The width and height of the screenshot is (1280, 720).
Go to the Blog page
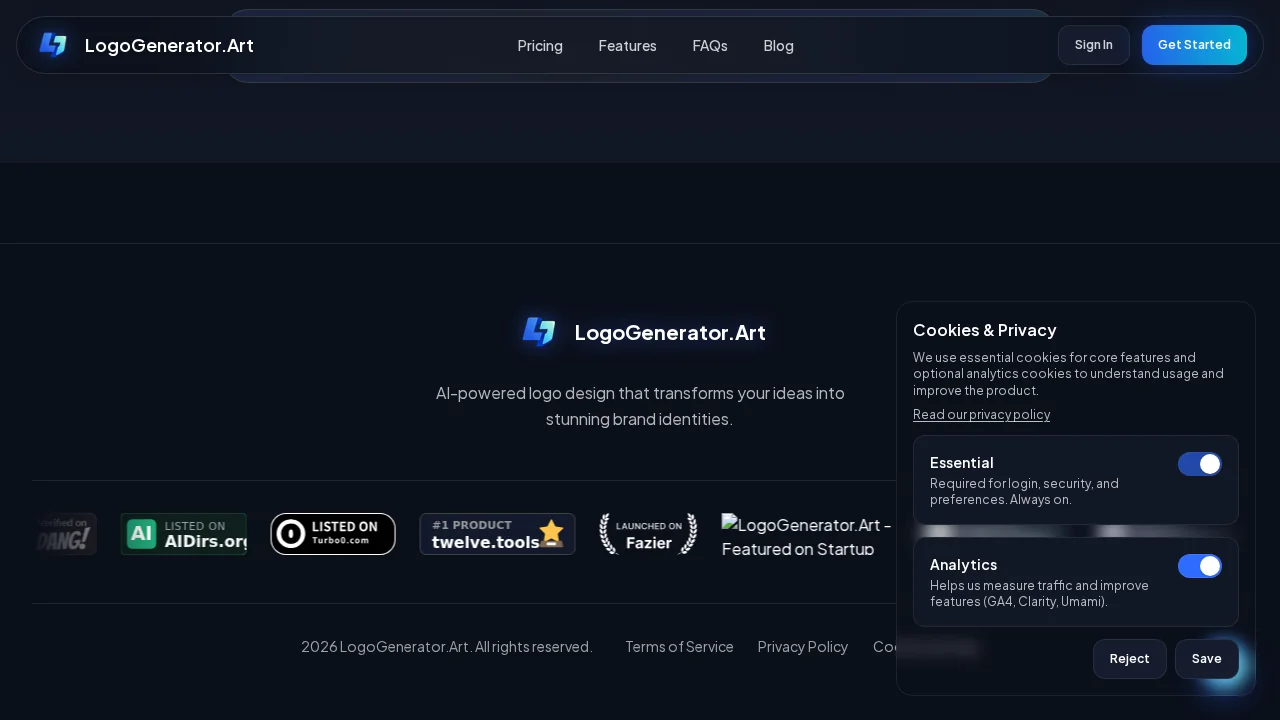click(778, 46)
